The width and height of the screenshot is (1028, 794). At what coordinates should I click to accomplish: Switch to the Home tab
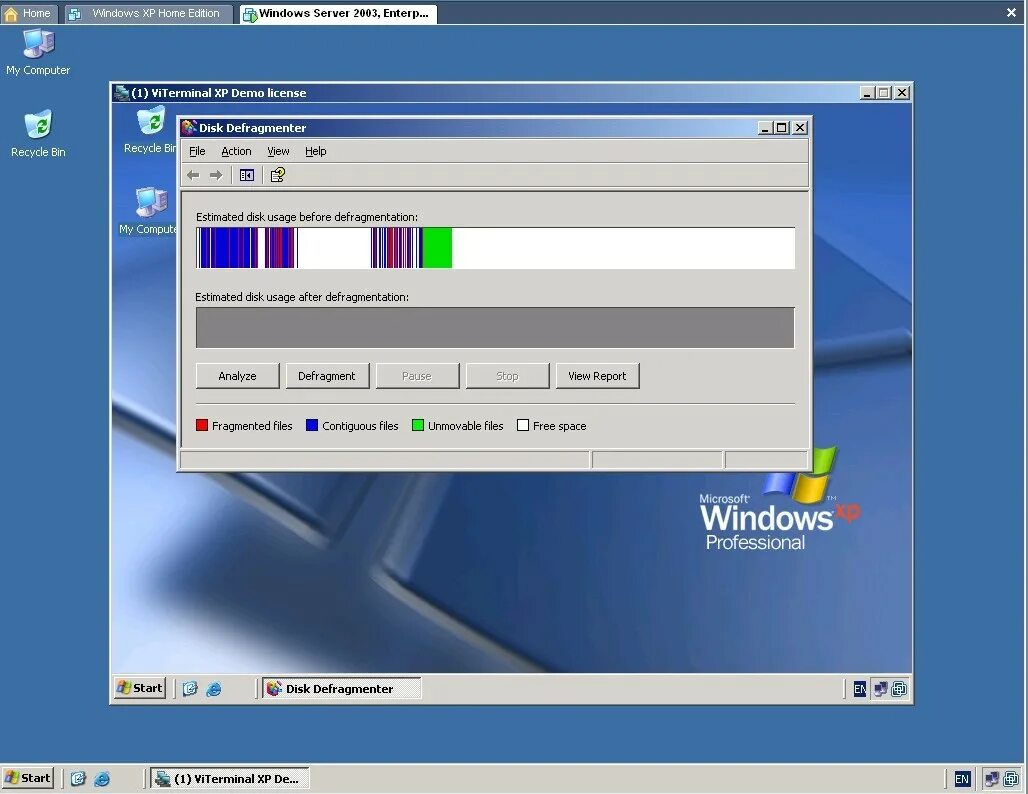[30, 13]
